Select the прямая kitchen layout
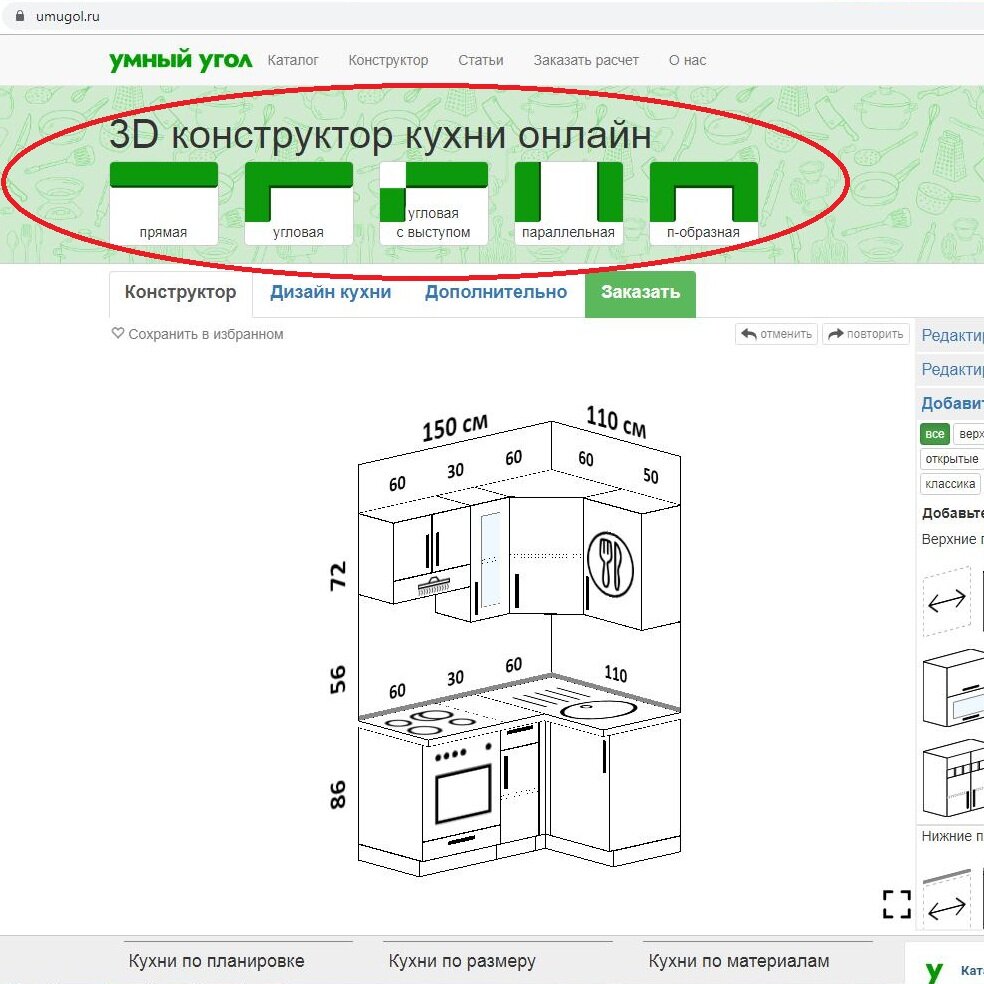This screenshot has width=984, height=984. (164, 203)
